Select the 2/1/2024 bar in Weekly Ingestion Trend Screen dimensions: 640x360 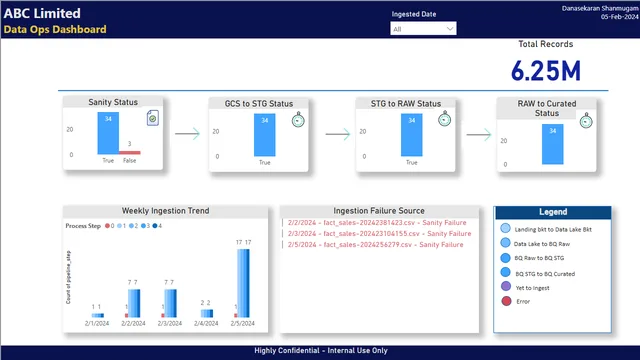[98, 315]
